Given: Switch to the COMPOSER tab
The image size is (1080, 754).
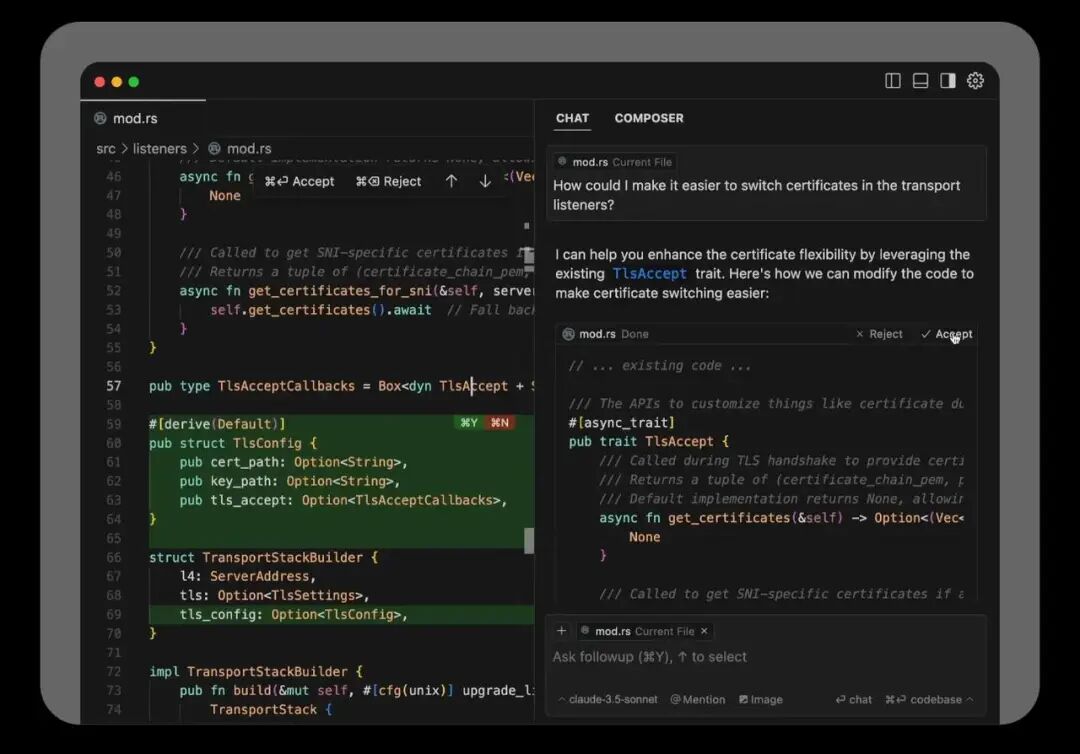Looking at the screenshot, I should coord(649,118).
